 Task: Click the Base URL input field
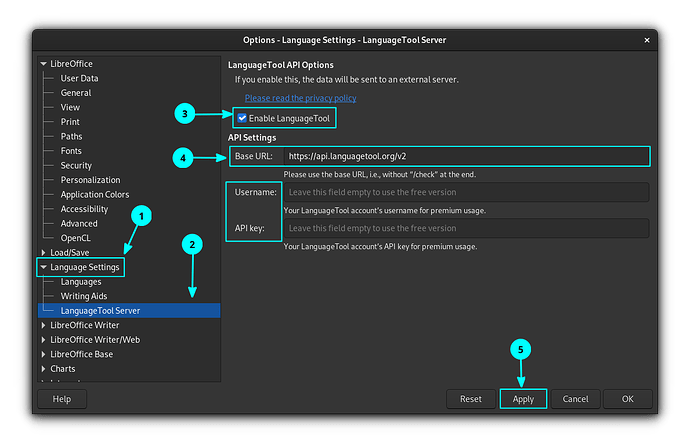click(466, 156)
